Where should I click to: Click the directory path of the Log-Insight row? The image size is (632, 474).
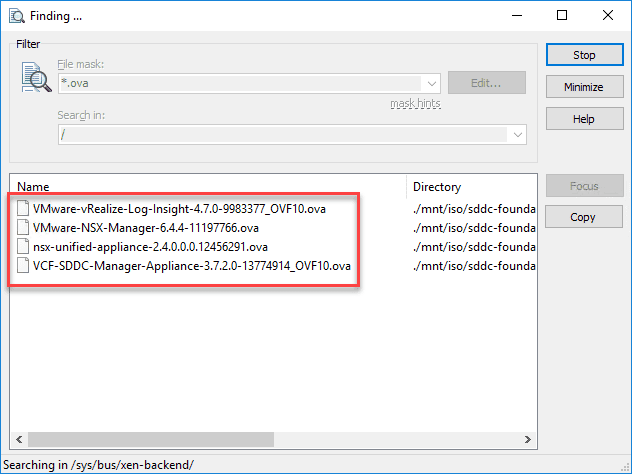point(474,209)
